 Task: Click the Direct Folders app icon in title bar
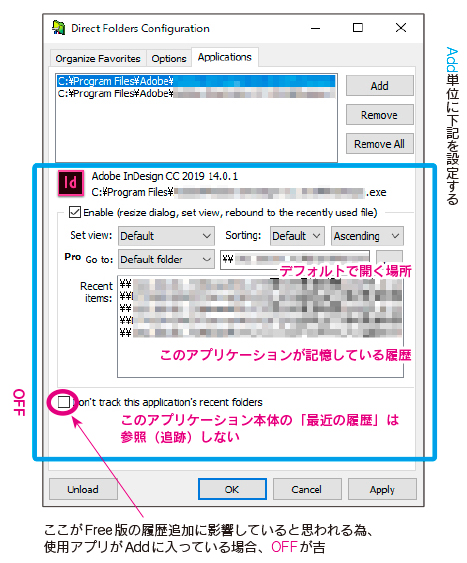[x=59, y=28]
